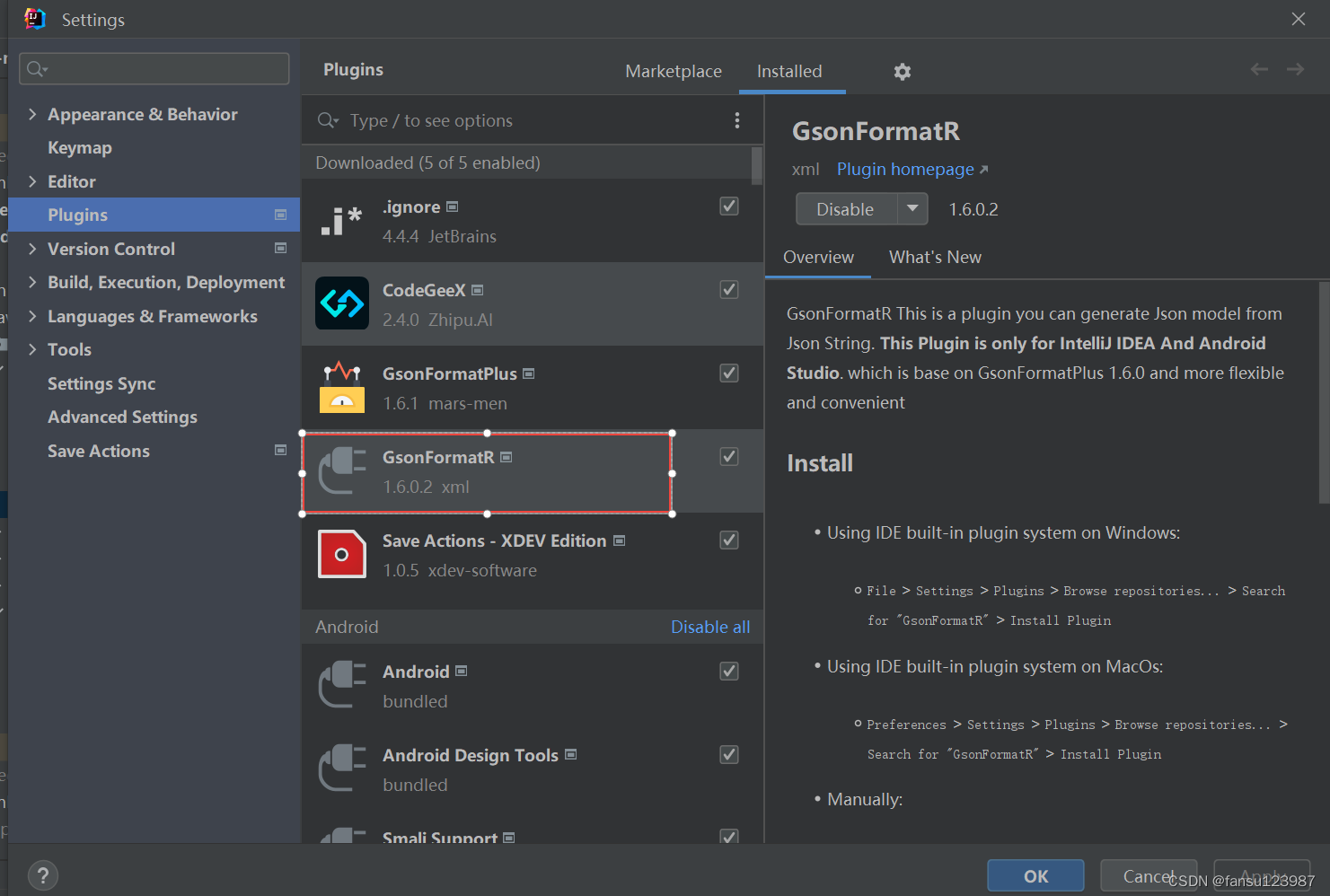Click the small icon next to GsonFormatPlus name
This screenshot has width=1330, height=896.
529,373
